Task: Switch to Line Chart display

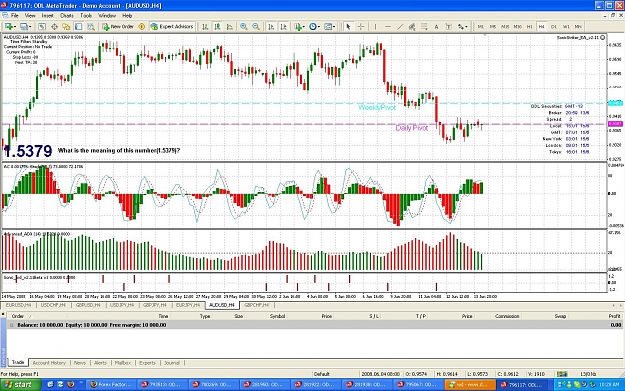Action: (230, 27)
